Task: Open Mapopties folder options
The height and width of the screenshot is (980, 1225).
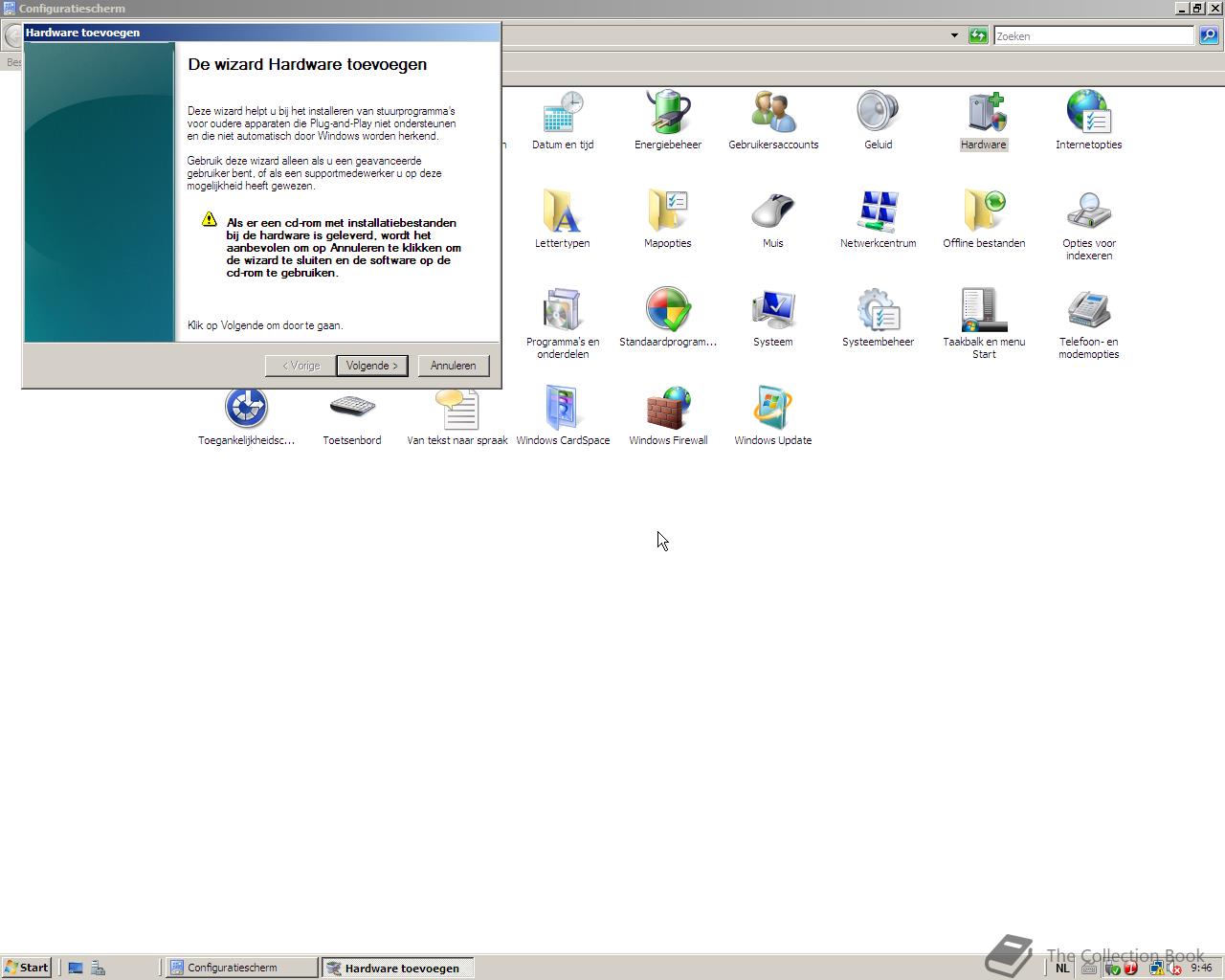Action: (x=668, y=219)
